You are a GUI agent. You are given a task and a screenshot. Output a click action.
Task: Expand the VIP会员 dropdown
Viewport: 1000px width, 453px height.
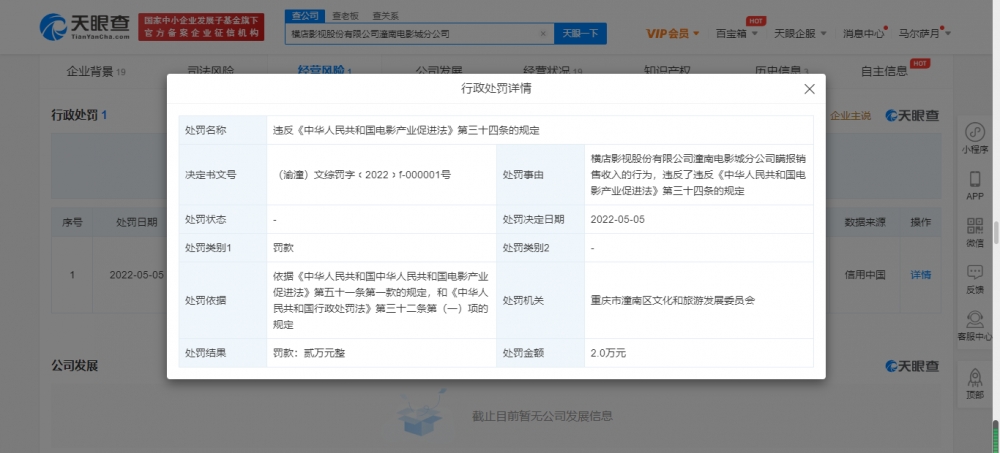coord(672,34)
